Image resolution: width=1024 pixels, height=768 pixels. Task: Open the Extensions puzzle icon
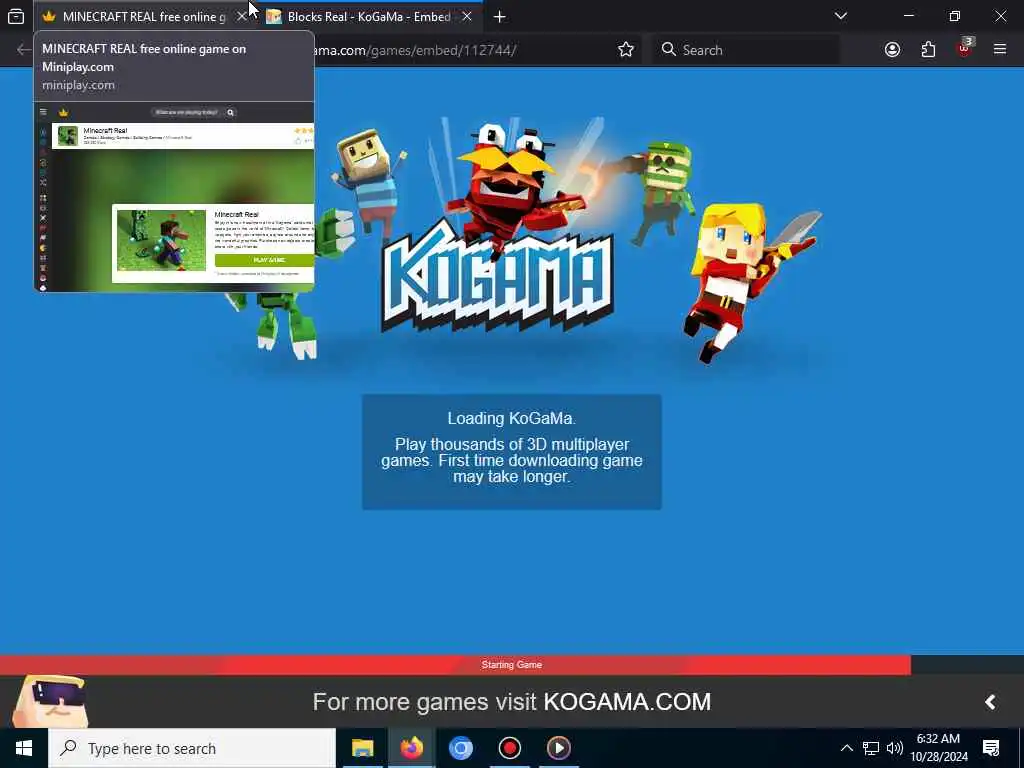tap(928, 50)
